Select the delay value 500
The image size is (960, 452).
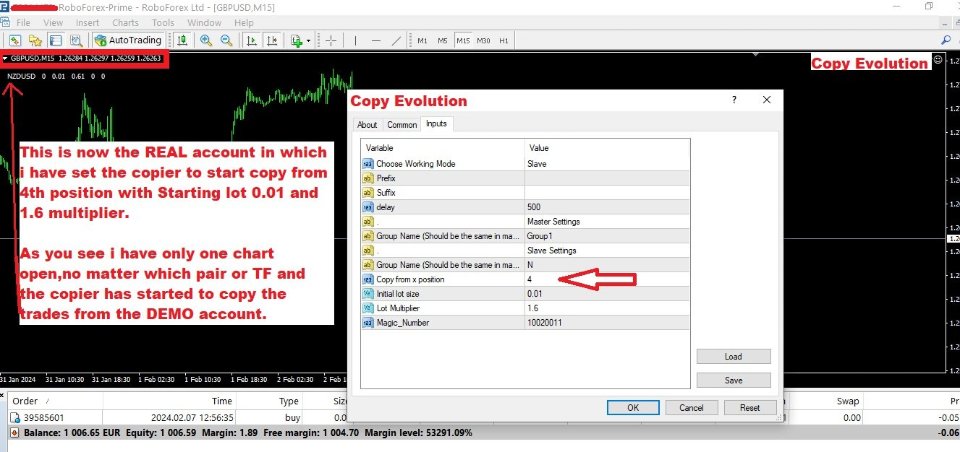[607, 207]
